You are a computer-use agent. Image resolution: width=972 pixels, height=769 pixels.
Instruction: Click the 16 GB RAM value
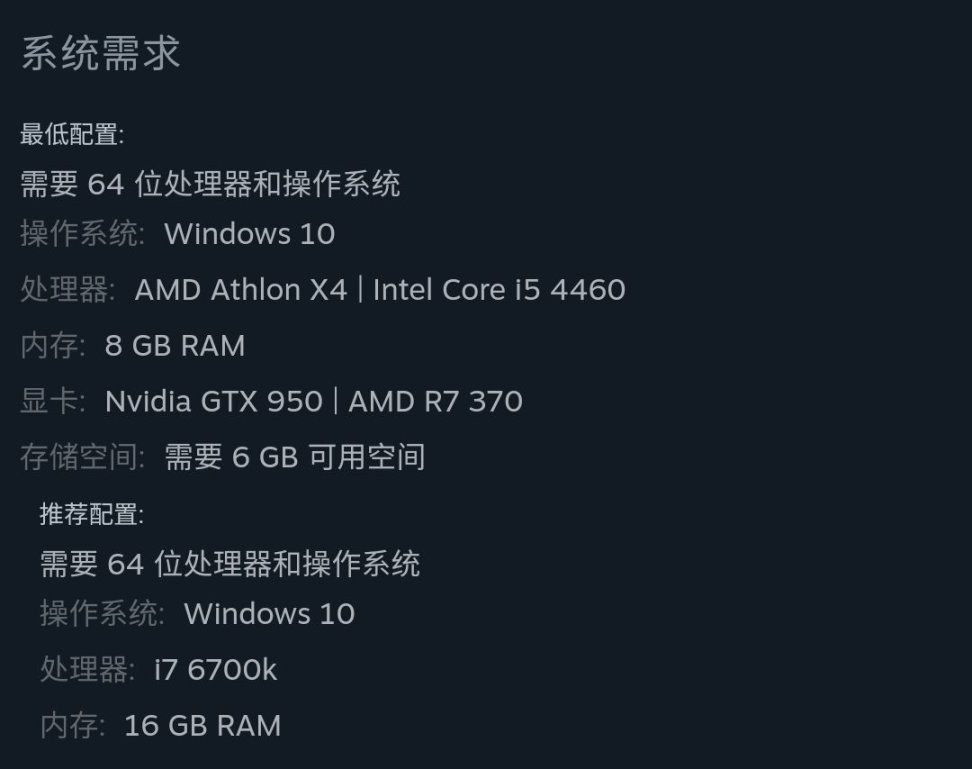202,726
